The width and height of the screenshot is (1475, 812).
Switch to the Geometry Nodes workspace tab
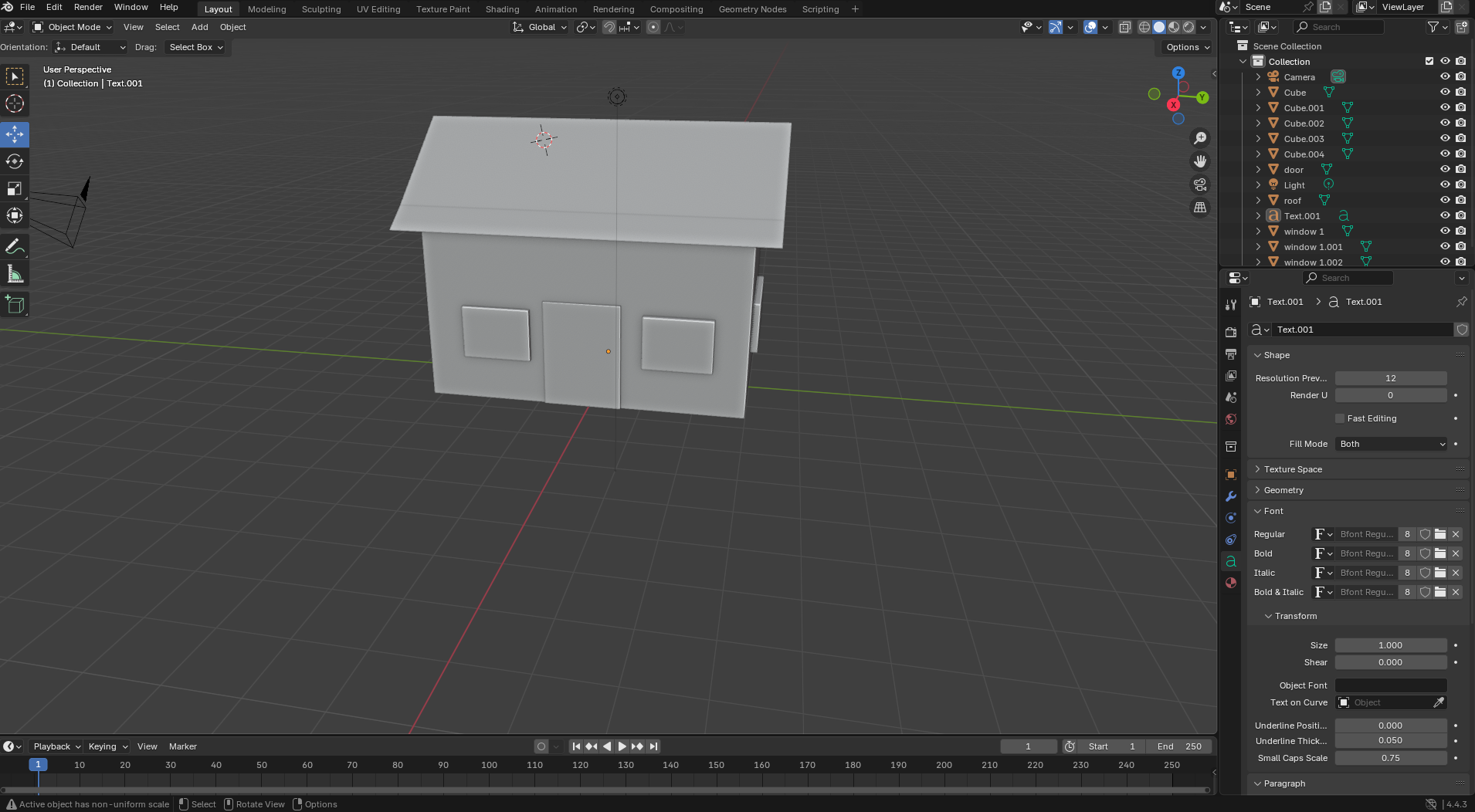752,9
